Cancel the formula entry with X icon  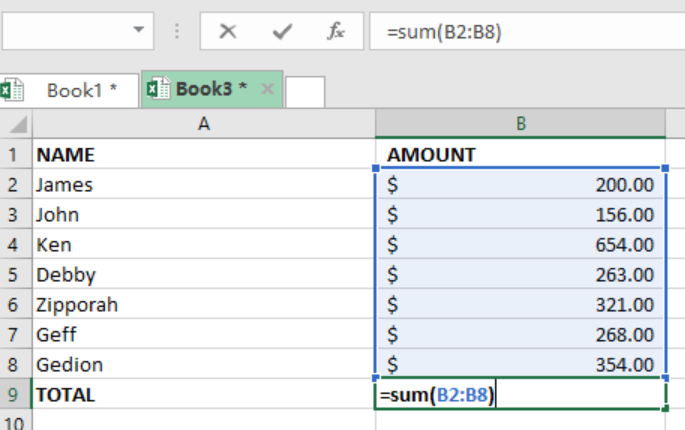click(x=228, y=31)
